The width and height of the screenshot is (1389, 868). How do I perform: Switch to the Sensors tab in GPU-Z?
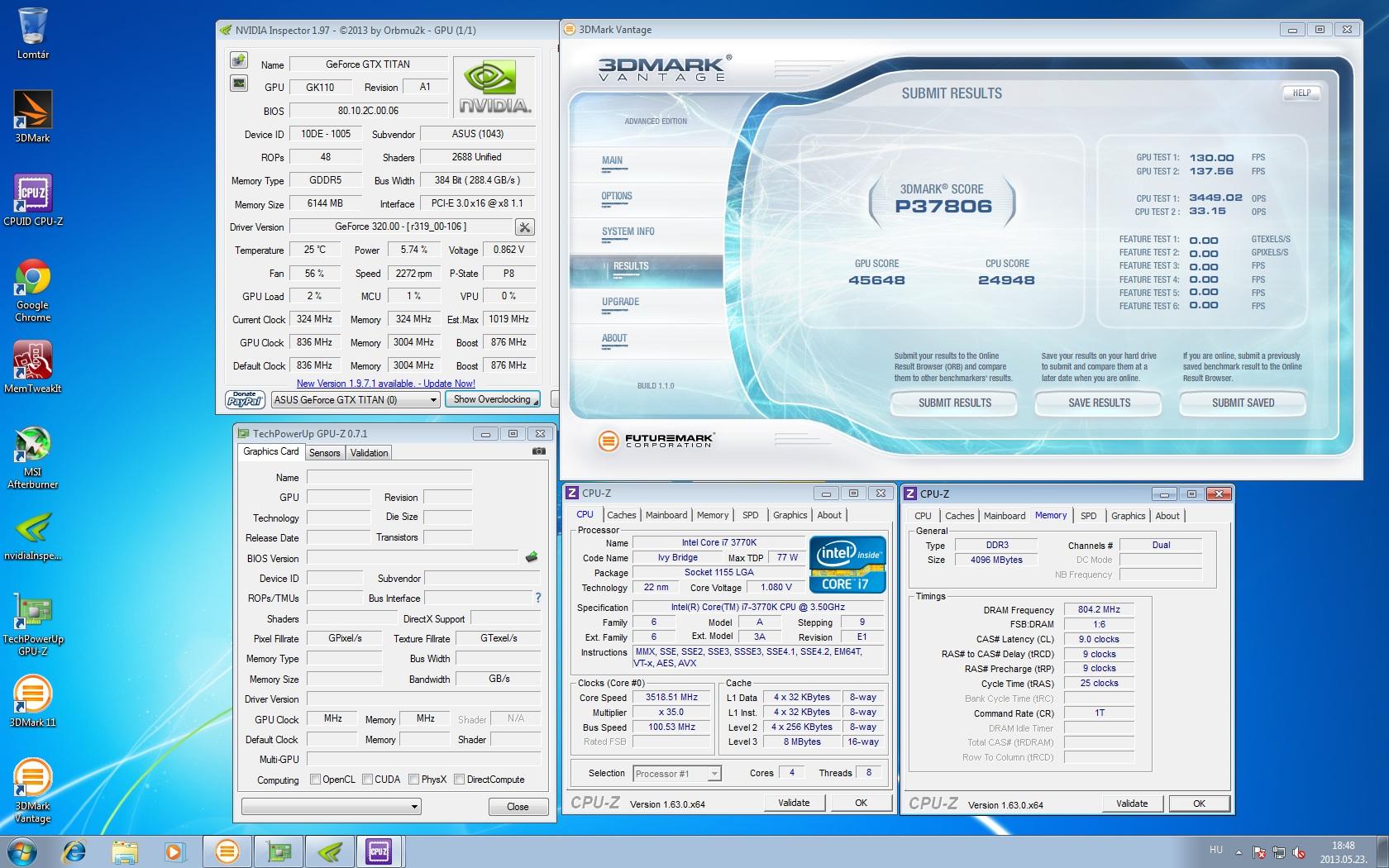pyautogui.click(x=324, y=453)
